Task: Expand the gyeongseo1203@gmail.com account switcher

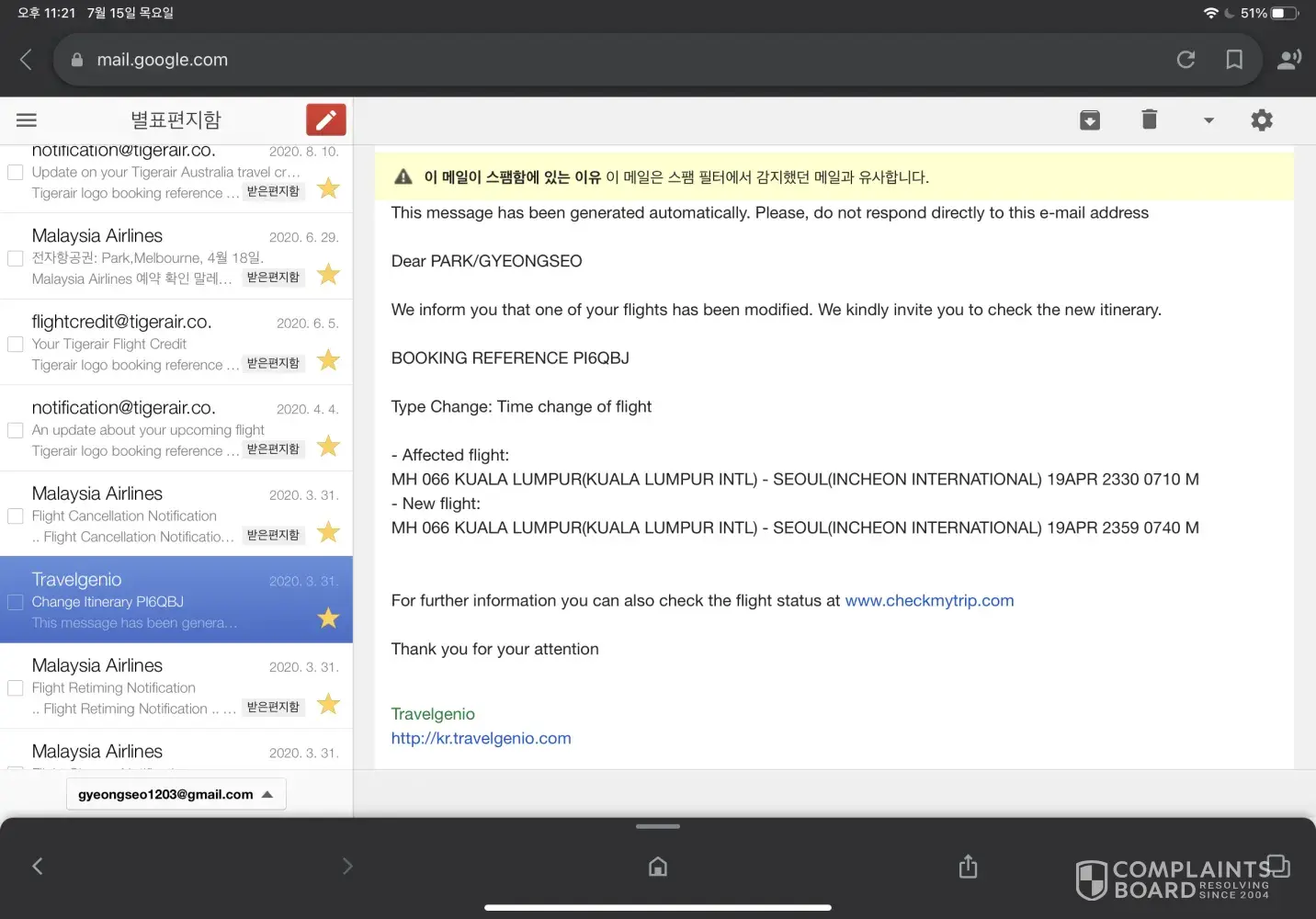Action: point(176,794)
